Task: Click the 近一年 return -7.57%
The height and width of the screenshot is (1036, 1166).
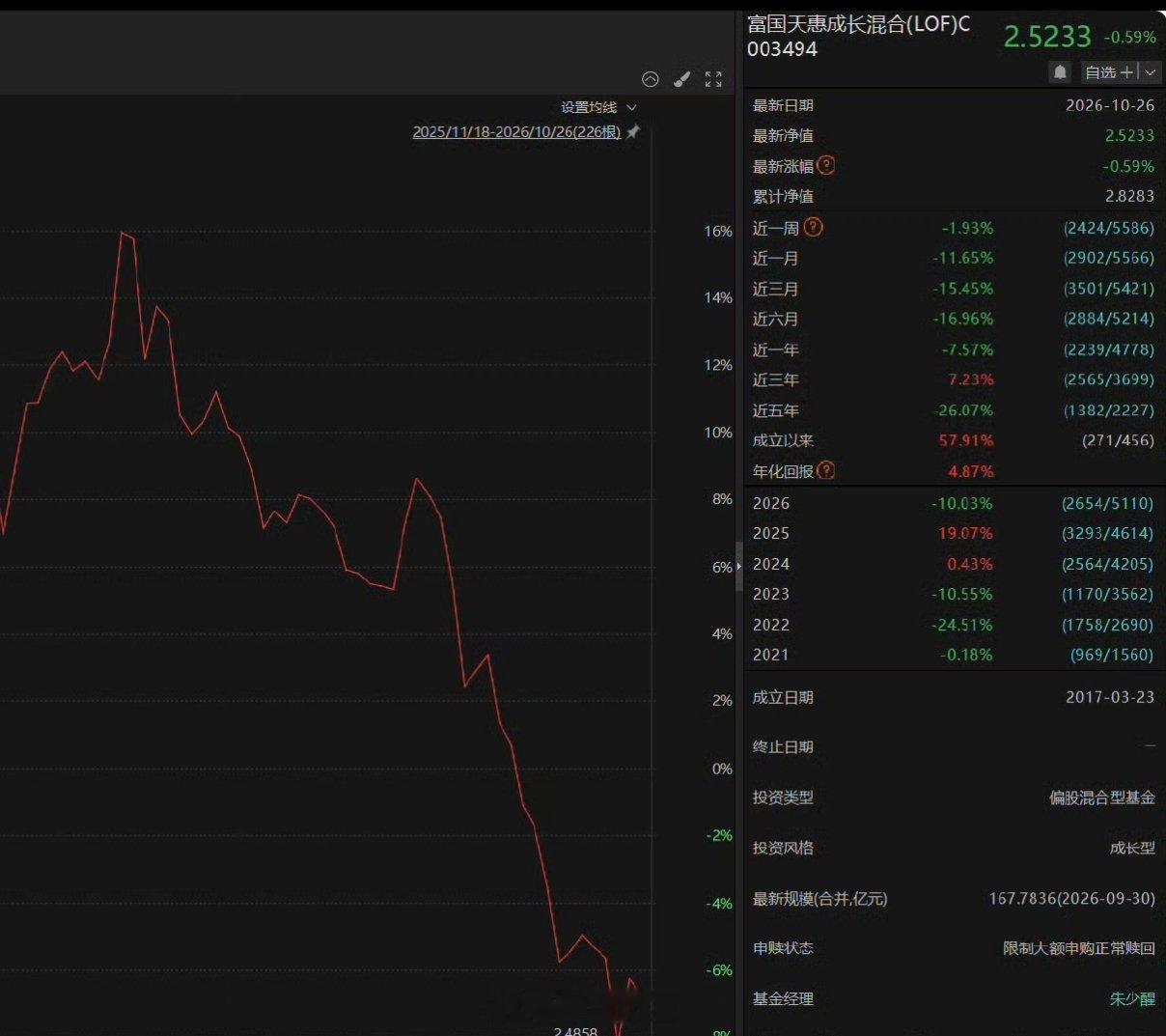Action: (x=967, y=350)
